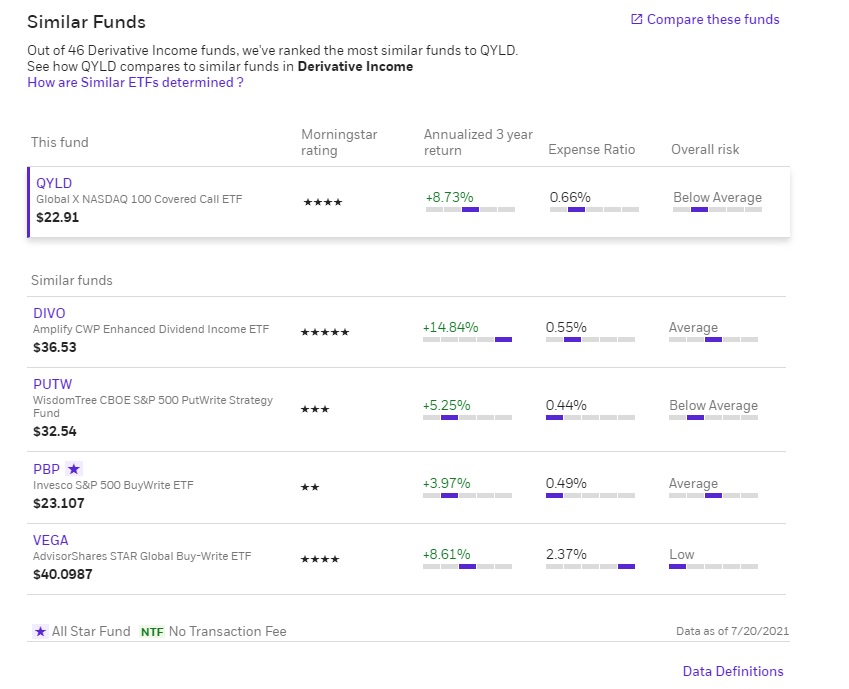This screenshot has height=689, width=849.
Task: Click VEGA overall risk indicator bar
Action: tap(714, 567)
